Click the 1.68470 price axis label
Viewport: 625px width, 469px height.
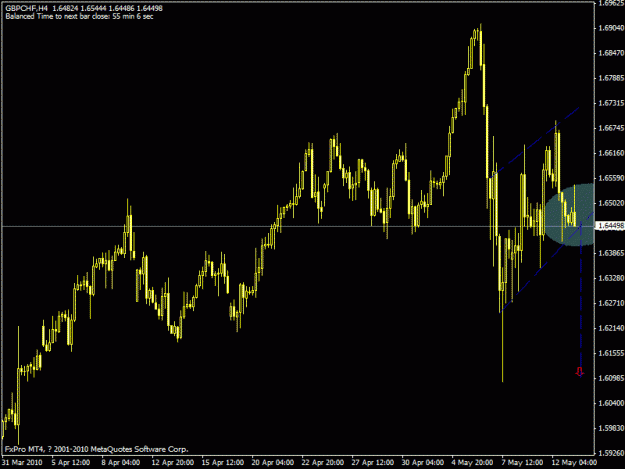click(611, 53)
